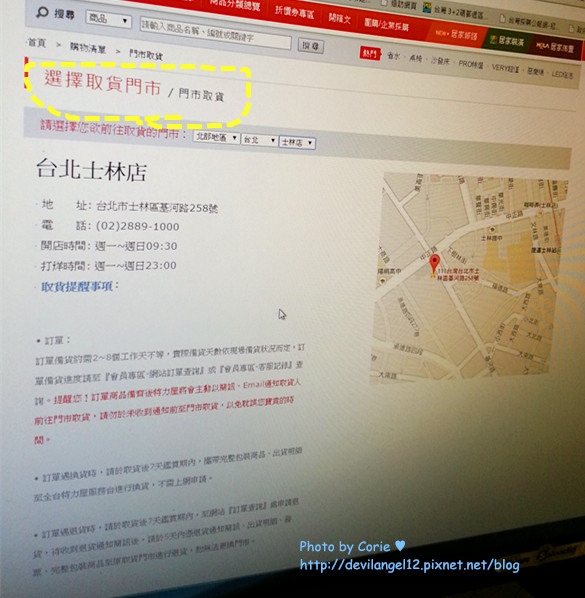
Task: Click the 桌椅 hot keyword
Action: pyautogui.click(x=416, y=59)
